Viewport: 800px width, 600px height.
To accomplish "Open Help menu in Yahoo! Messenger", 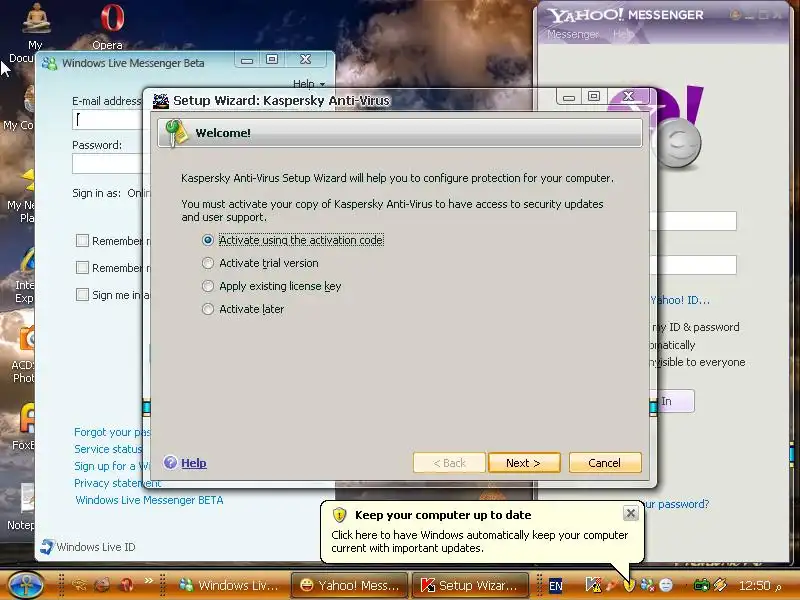I will pos(622,34).
